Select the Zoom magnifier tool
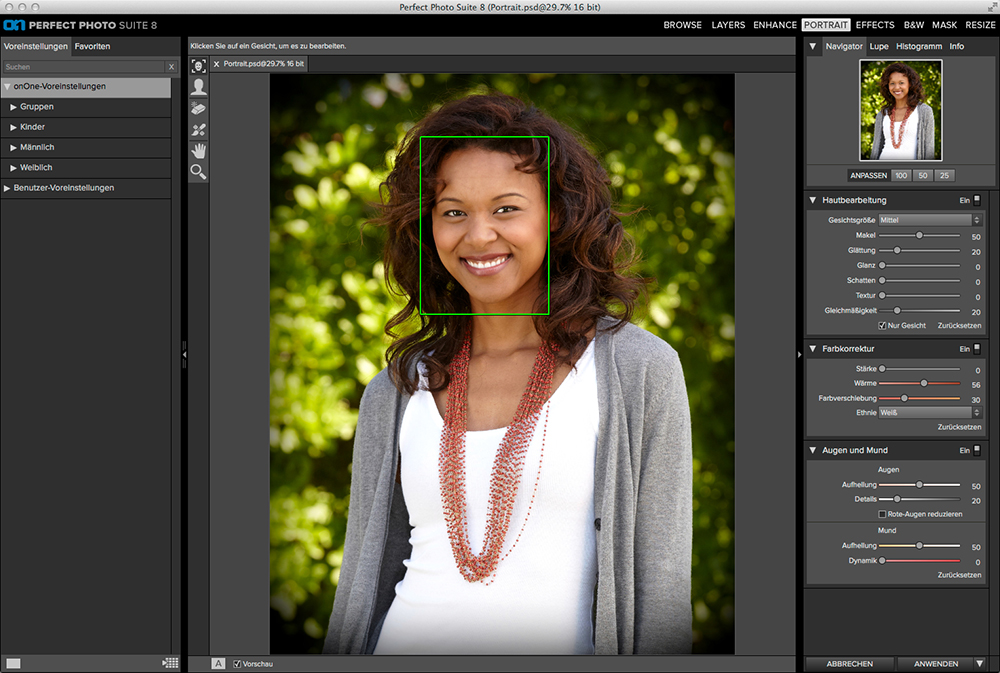 pyautogui.click(x=198, y=172)
